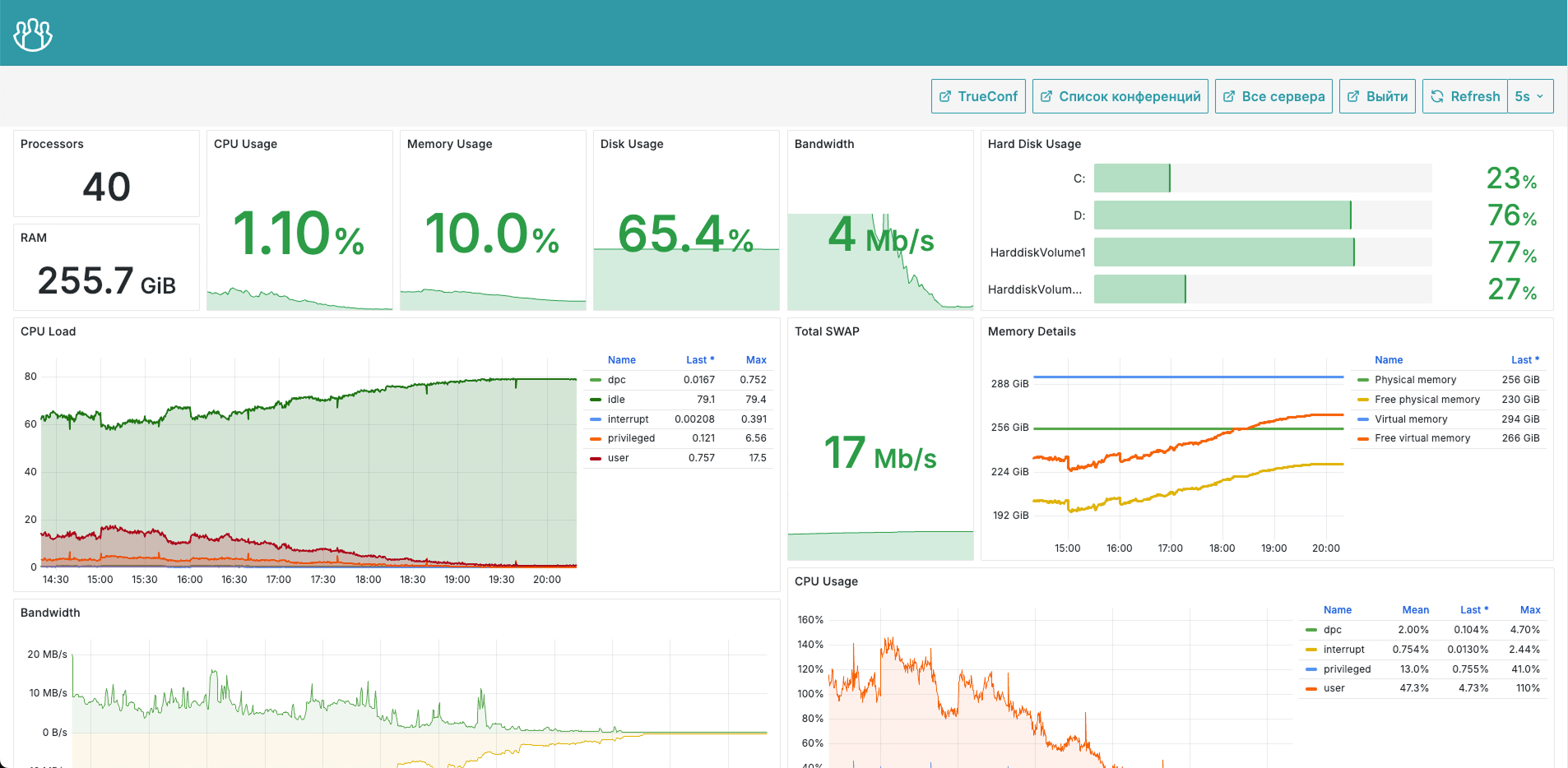This screenshot has width=1568, height=768.
Task: Click the Free virtual memory color line icon
Action: pyautogui.click(x=1363, y=438)
